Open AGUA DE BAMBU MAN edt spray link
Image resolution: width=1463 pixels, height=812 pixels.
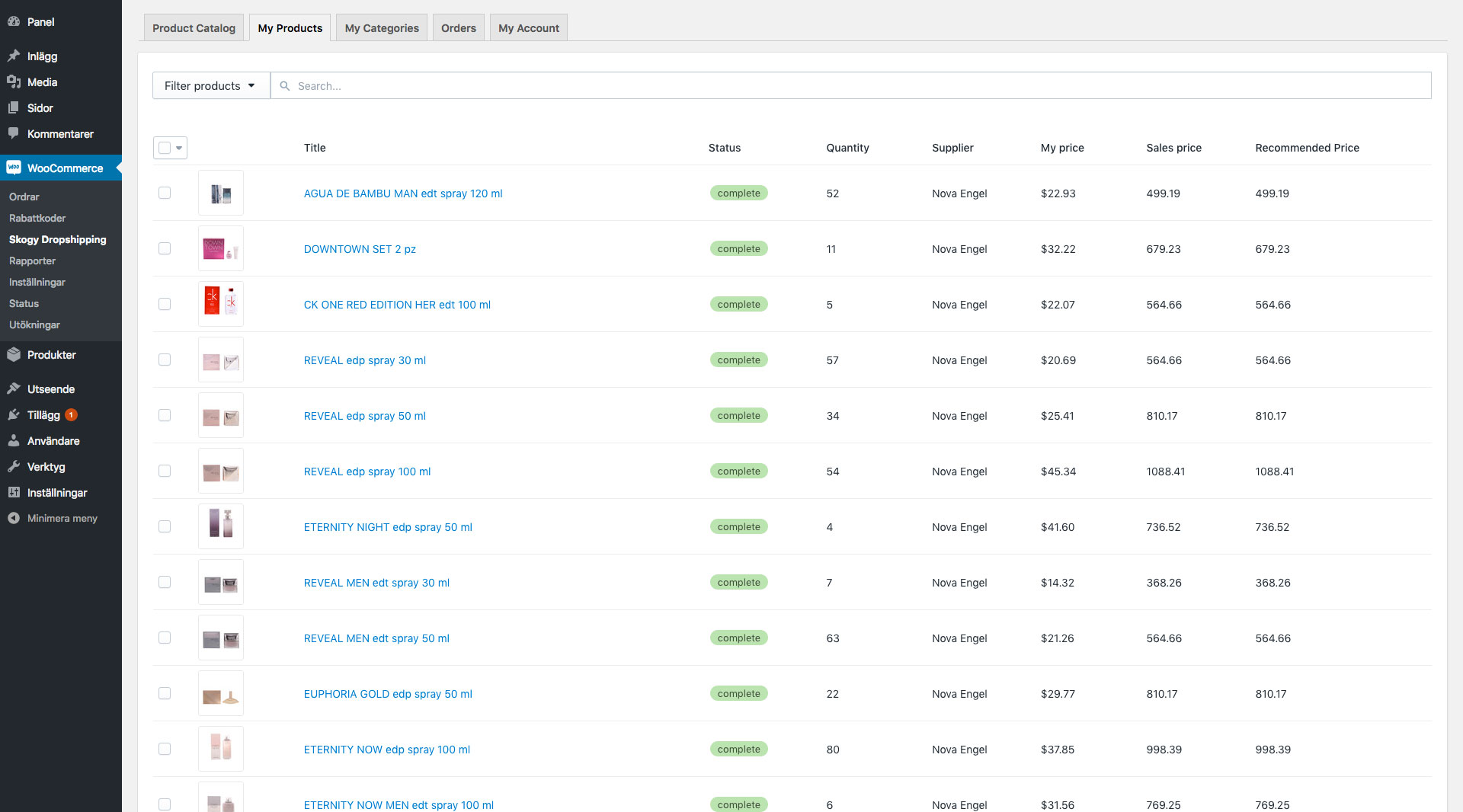pyautogui.click(x=403, y=193)
